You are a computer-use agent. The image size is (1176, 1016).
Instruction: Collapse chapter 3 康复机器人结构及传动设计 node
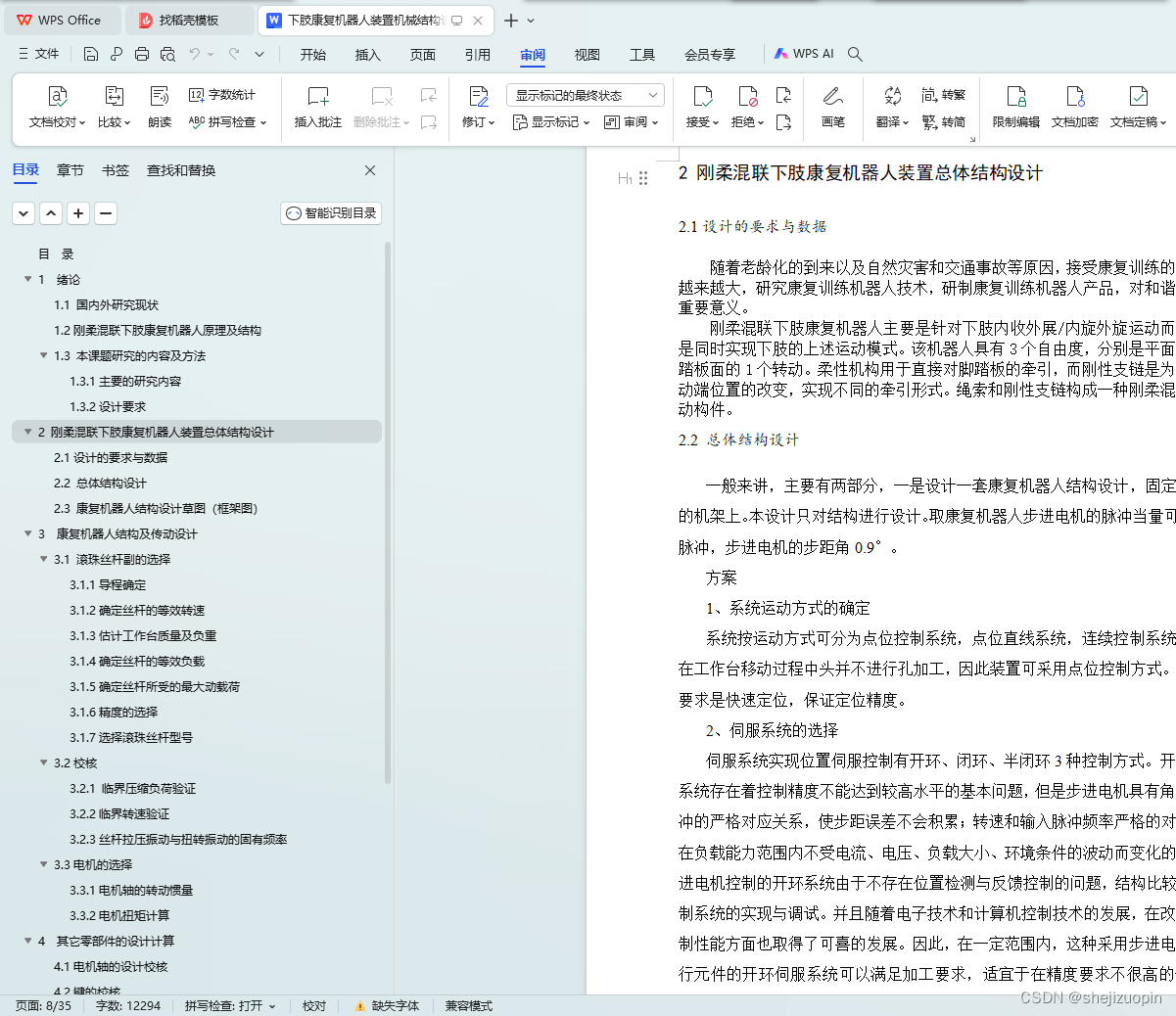click(27, 533)
